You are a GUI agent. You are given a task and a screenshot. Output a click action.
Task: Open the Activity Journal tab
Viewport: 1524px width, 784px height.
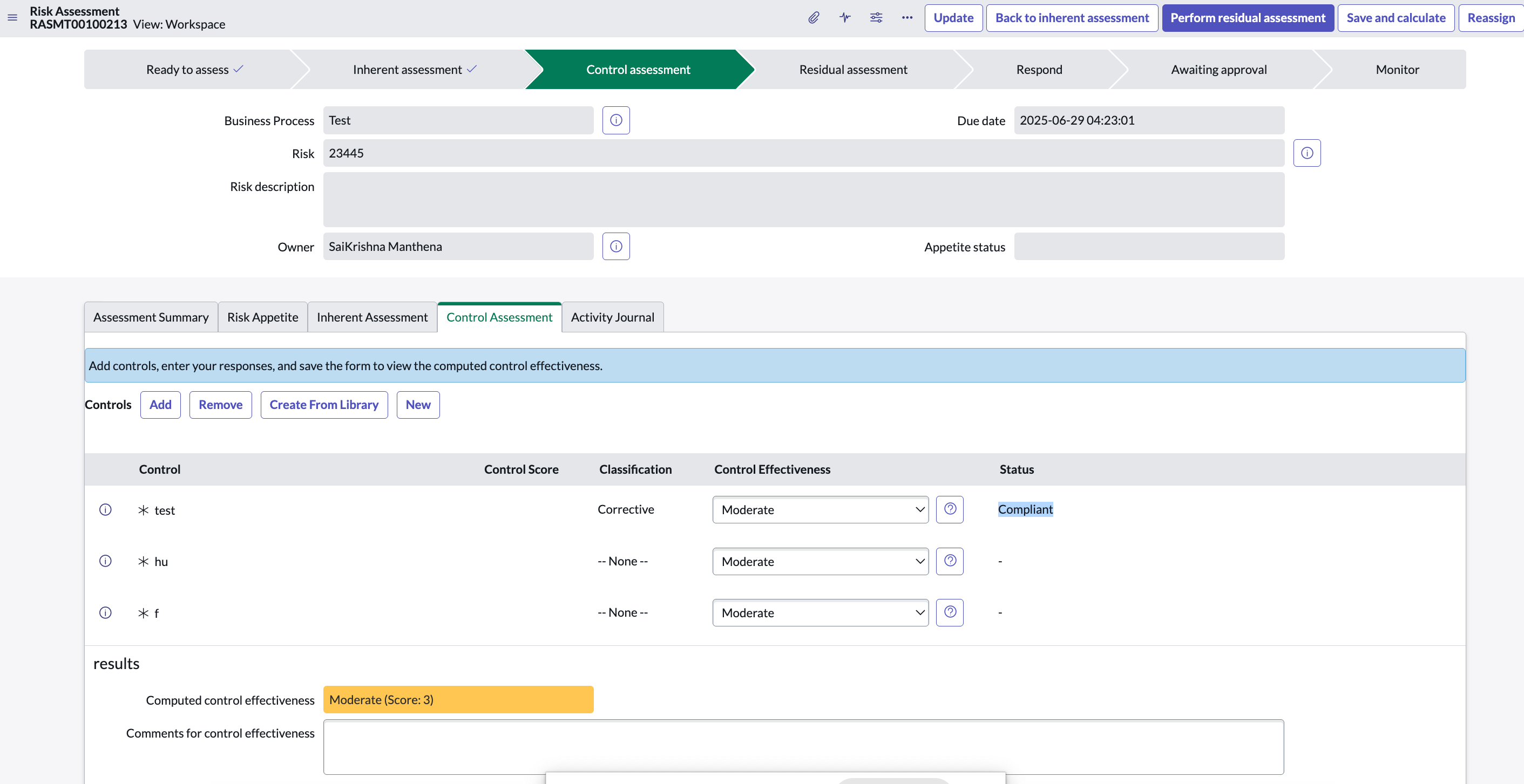pyautogui.click(x=612, y=317)
